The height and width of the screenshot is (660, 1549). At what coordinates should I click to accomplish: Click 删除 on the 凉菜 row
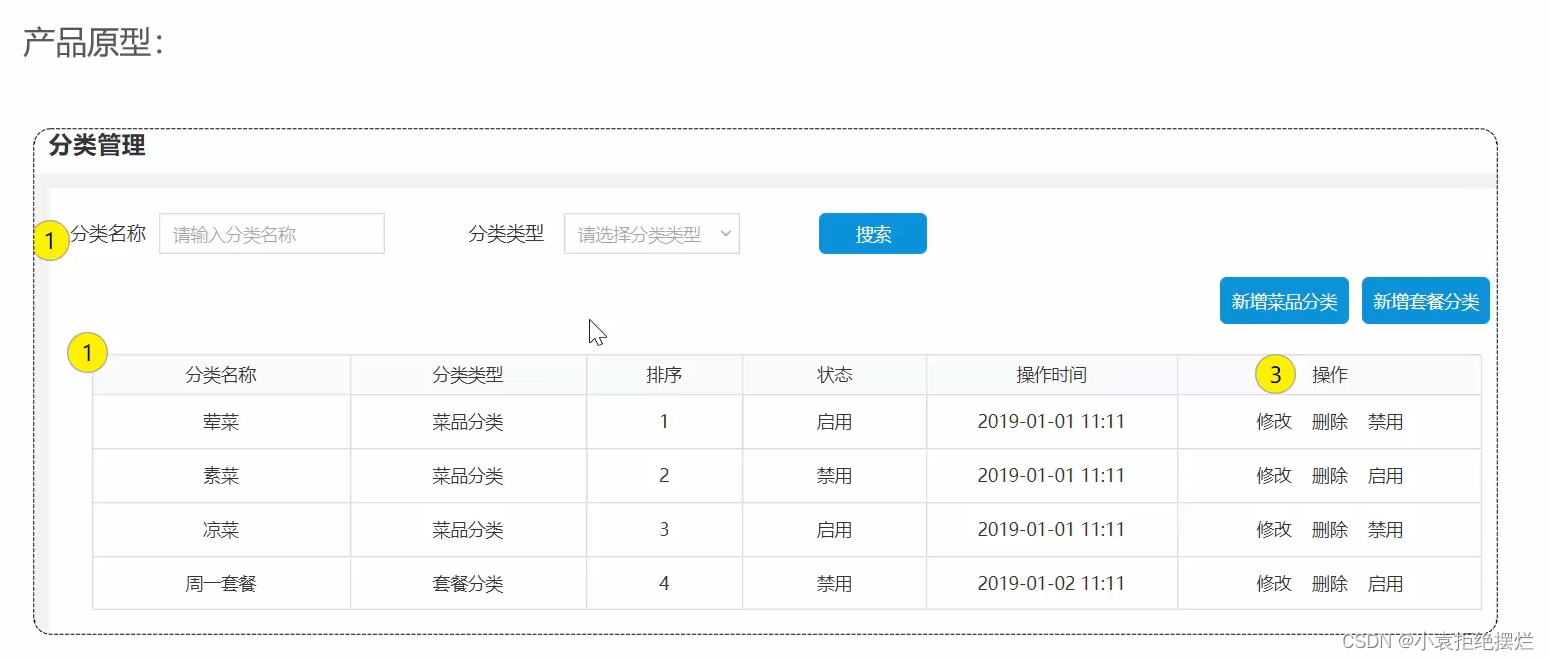(1331, 530)
